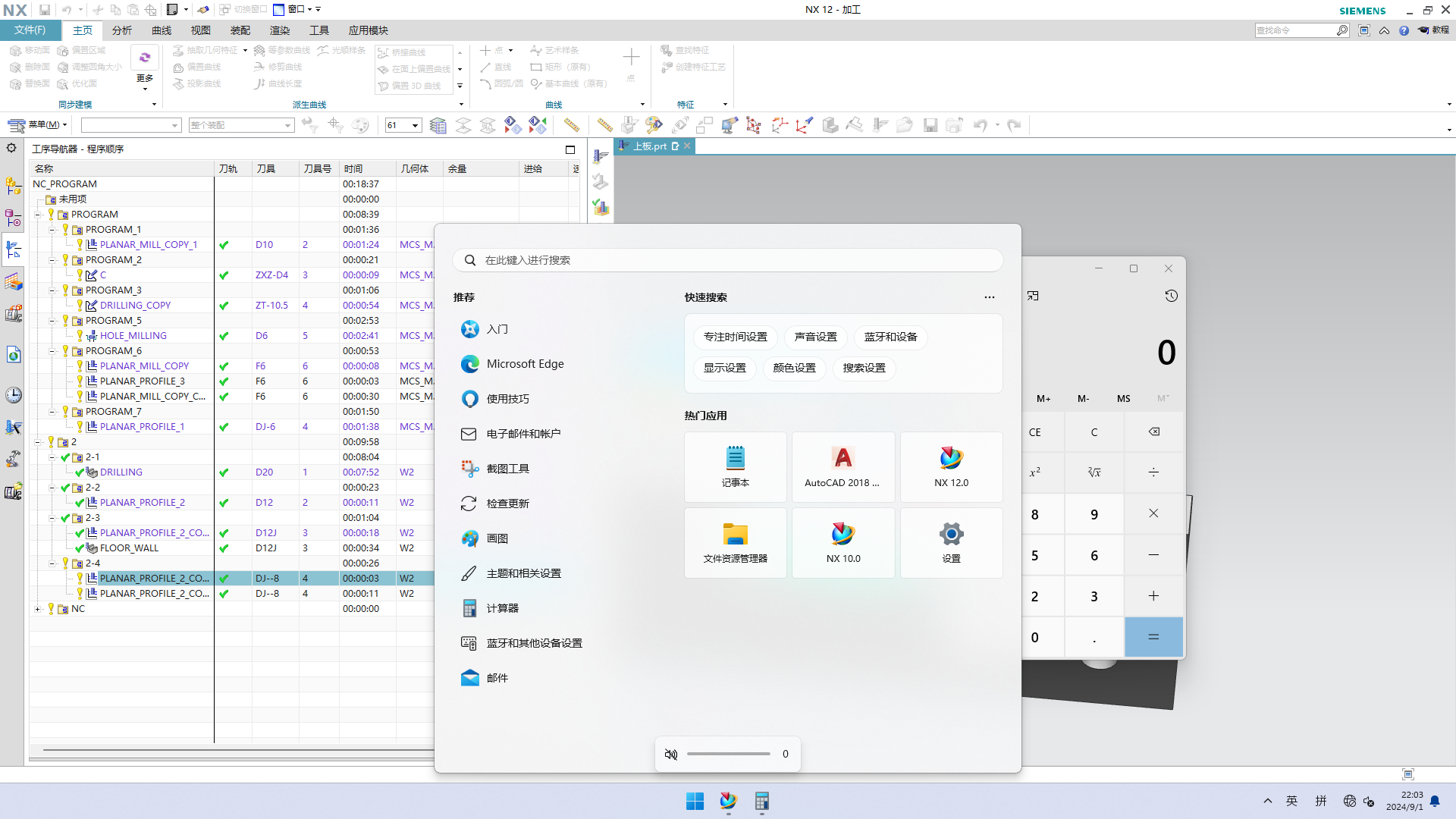Open the 文件(F) menu
Image resolution: width=1456 pixels, height=819 pixels.
coord(30,30)
